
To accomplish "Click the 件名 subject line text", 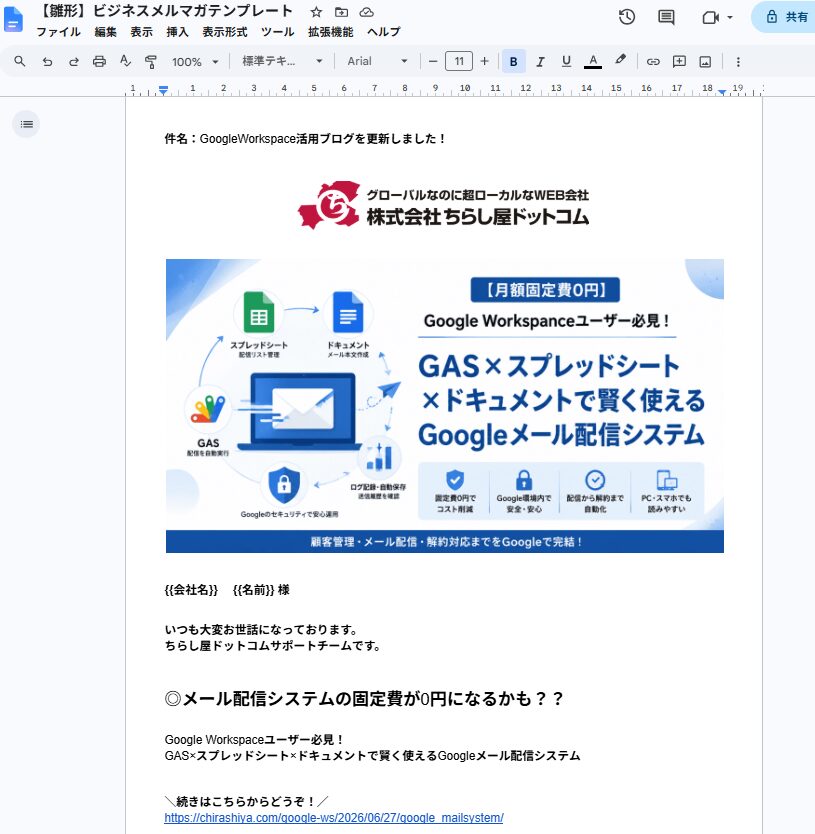I will point(305,139).
